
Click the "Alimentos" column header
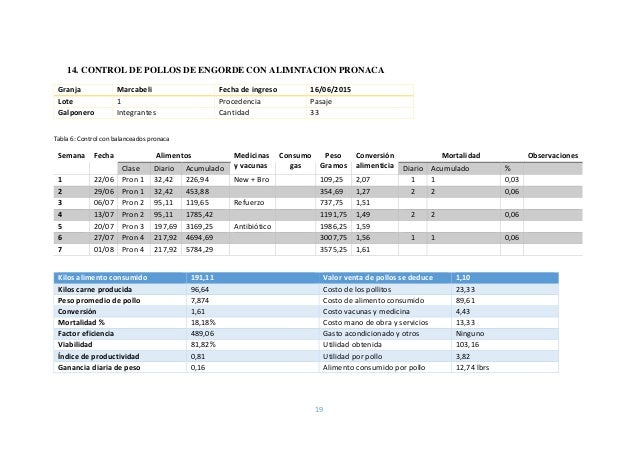[173, 155]
